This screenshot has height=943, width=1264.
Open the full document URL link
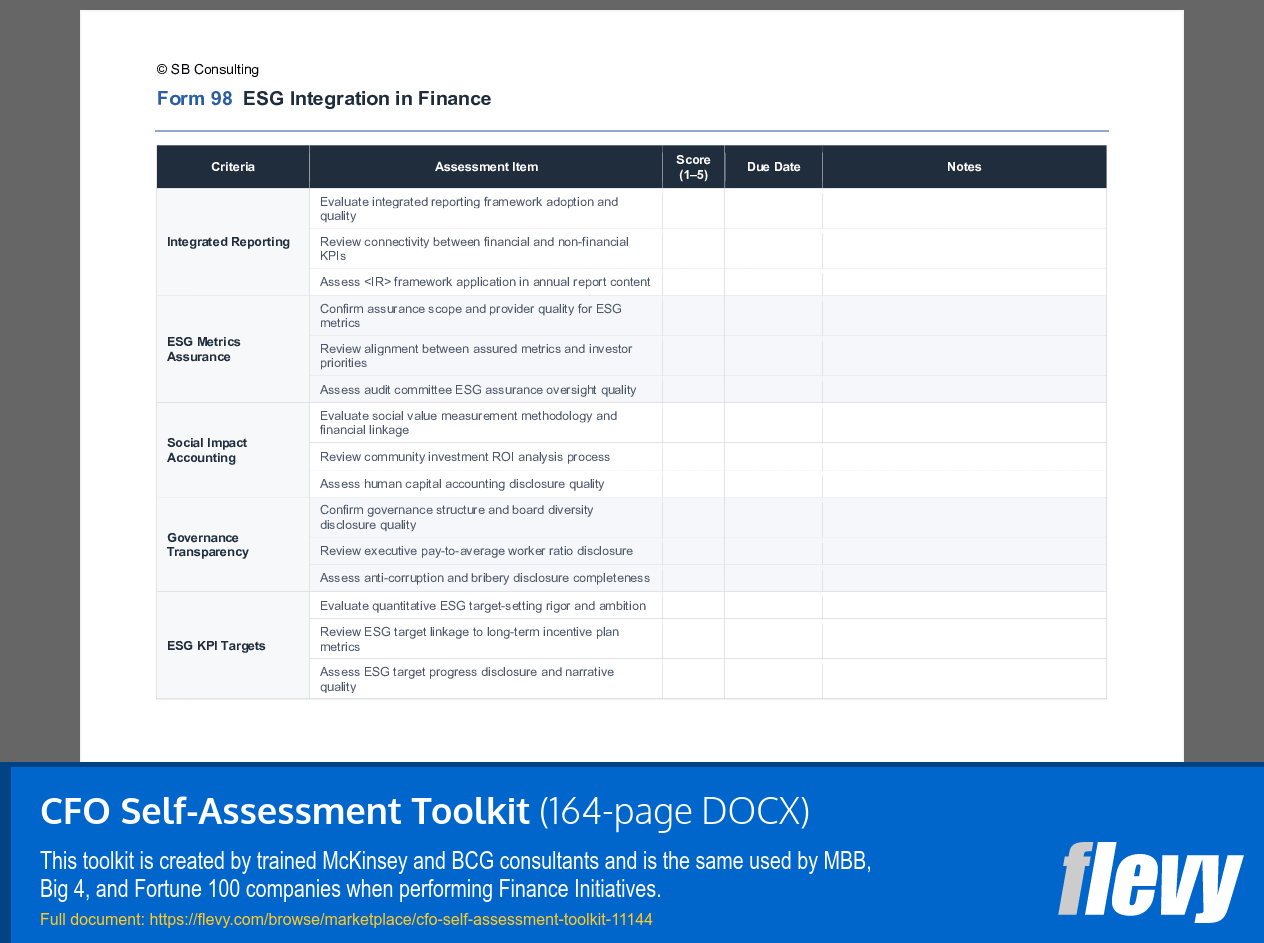pos(401,918)
